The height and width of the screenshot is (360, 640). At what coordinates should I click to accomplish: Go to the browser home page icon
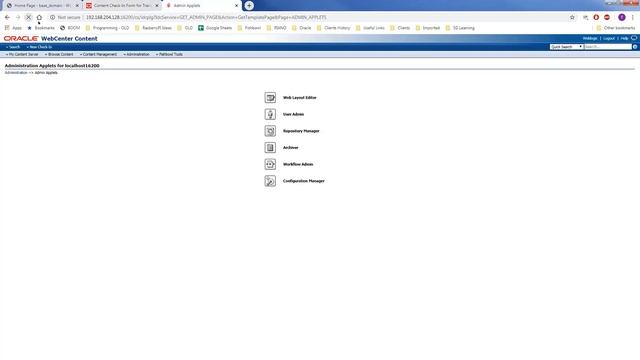39,17
